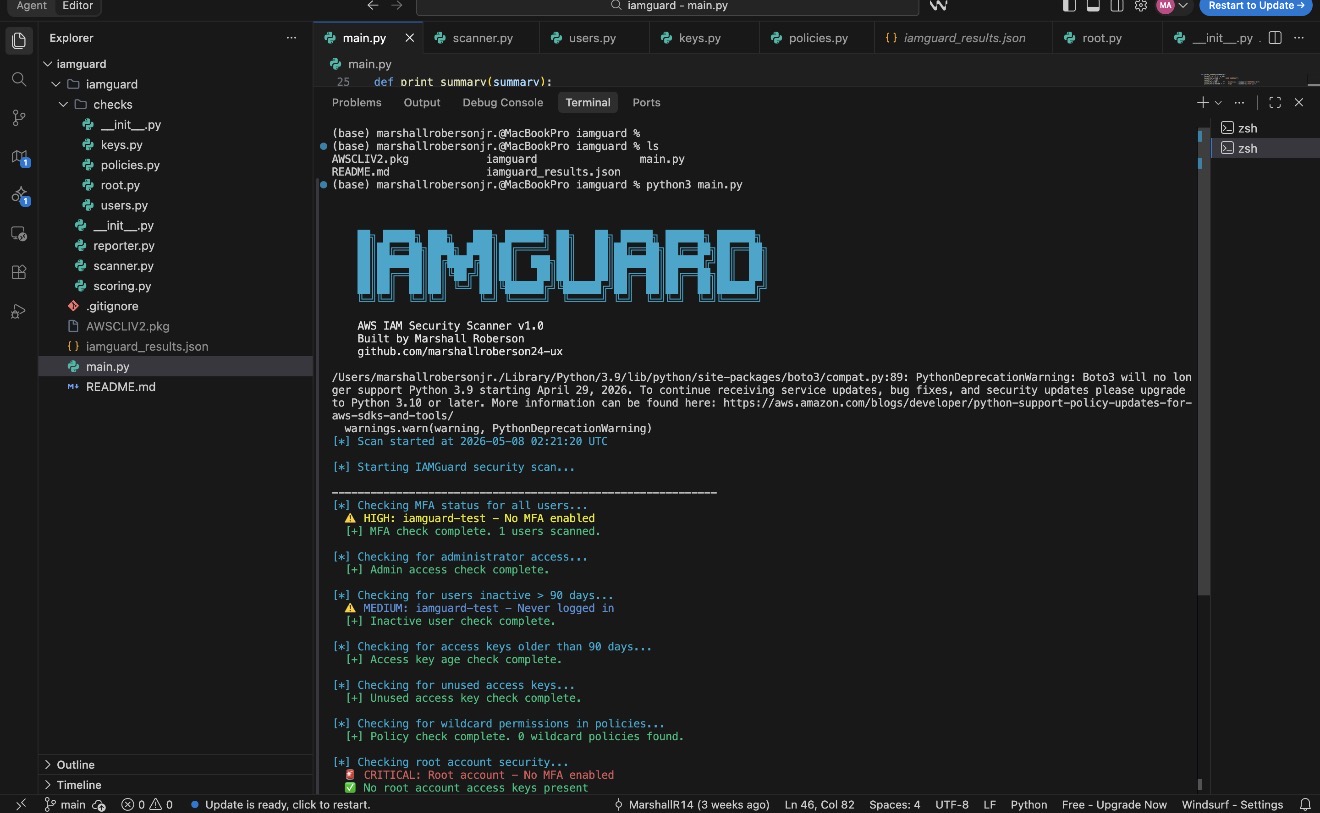Open the new terminal launch profile dropdown
The height and width of the screenshot is (813, 1320).
[x=1218, y=102]
